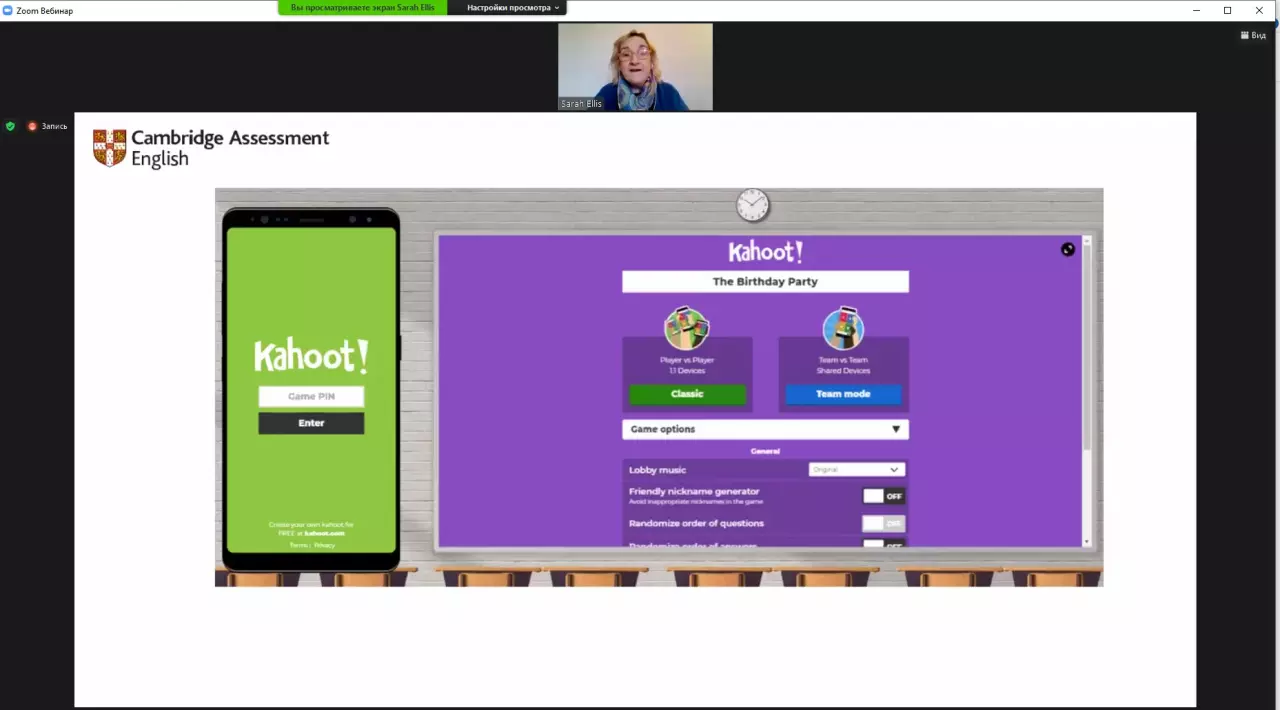Click the green screen-sharing notice bar
The width and height of the screenshot is (1280, 710).
(x=363, y=7)
